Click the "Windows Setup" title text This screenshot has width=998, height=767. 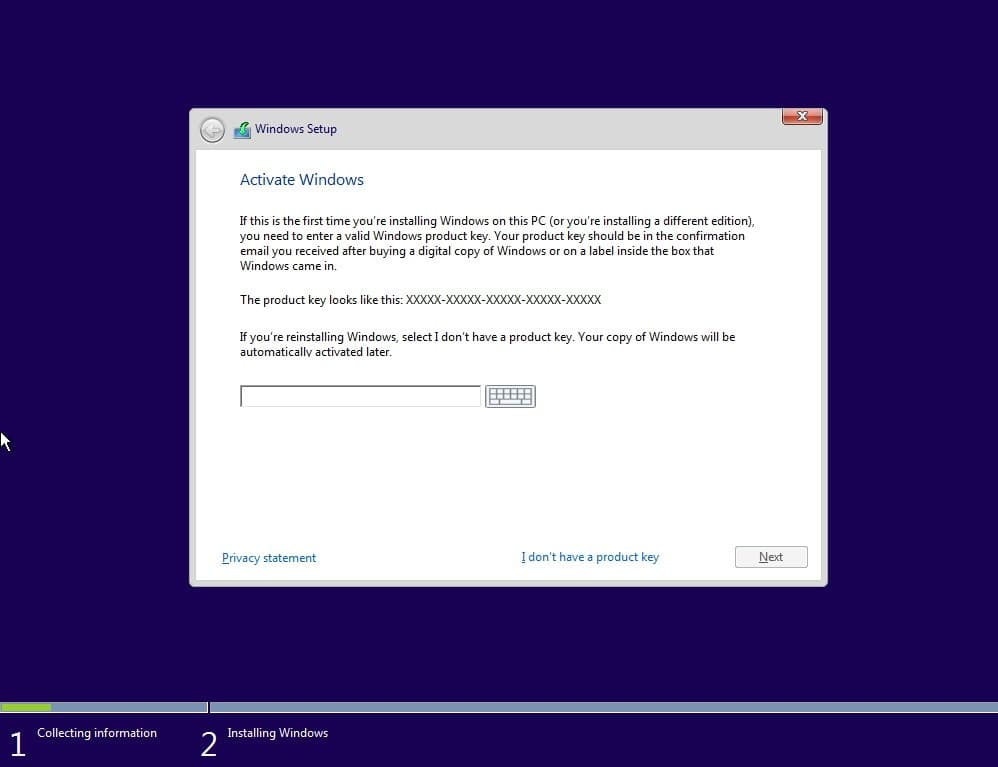coord(296,129)
